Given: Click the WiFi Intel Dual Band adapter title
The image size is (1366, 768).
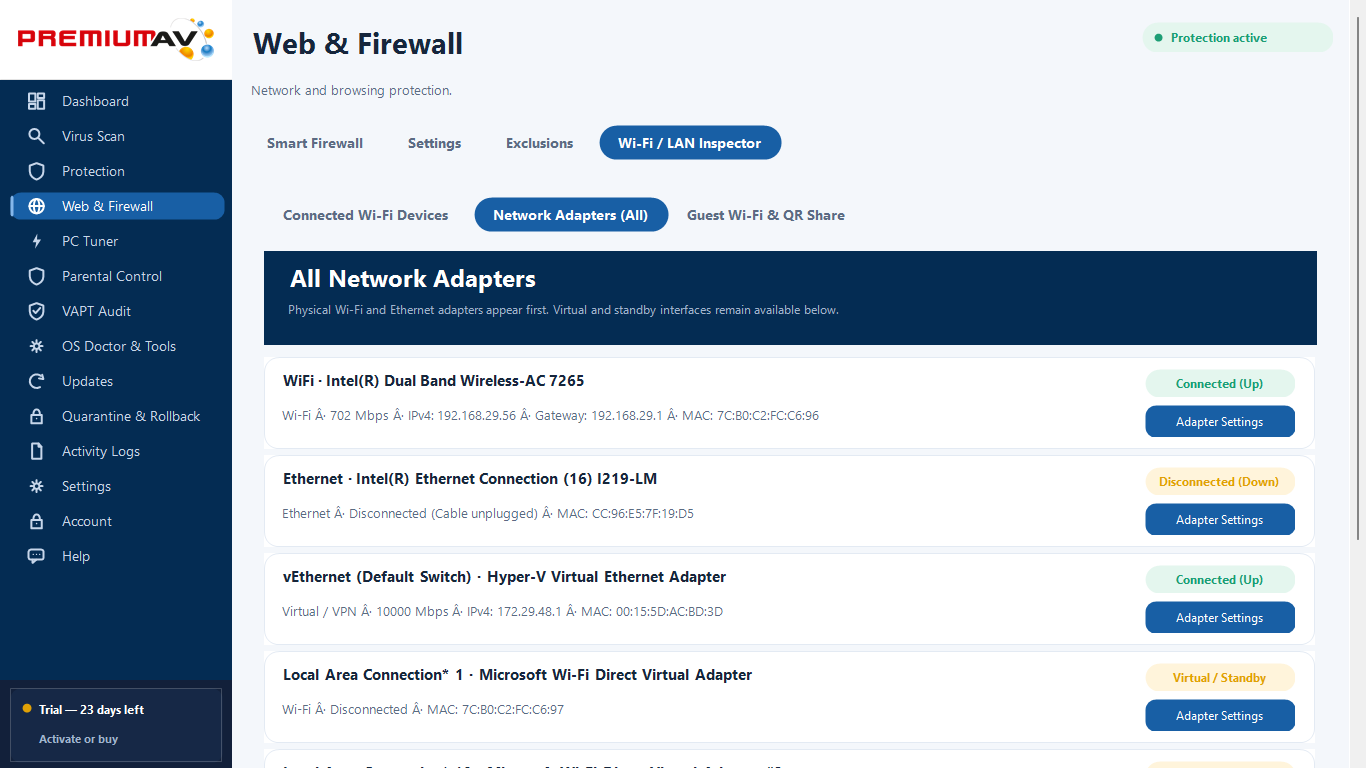Looking at the screenshot, I should [x=433, y=381].
